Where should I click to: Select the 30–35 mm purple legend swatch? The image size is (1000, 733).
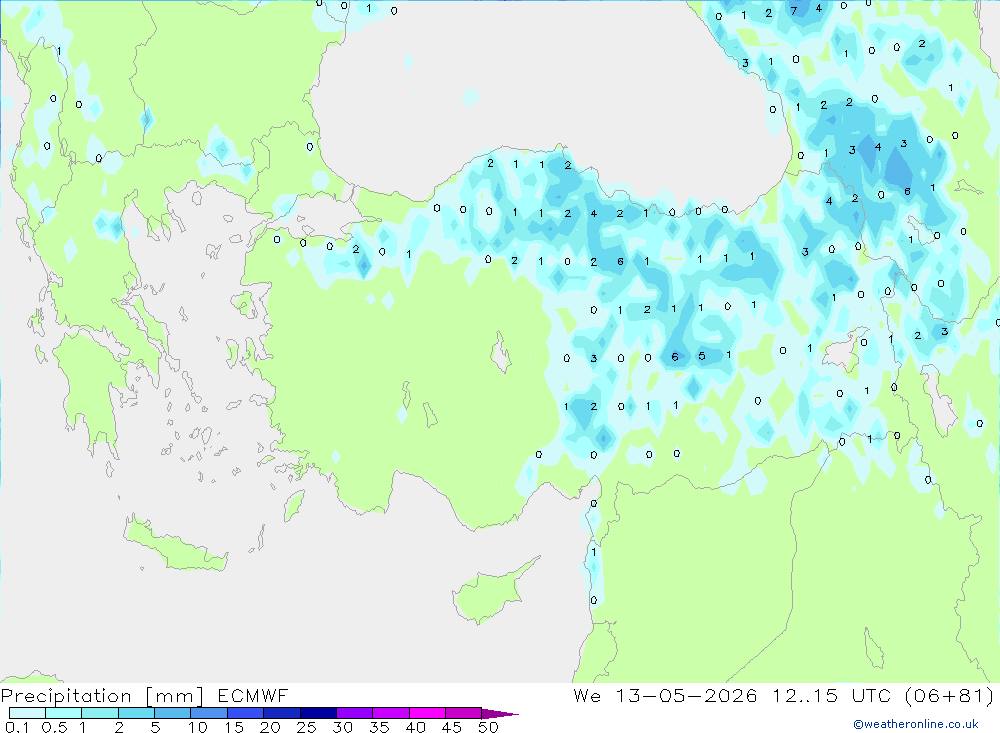coord(354,713)
